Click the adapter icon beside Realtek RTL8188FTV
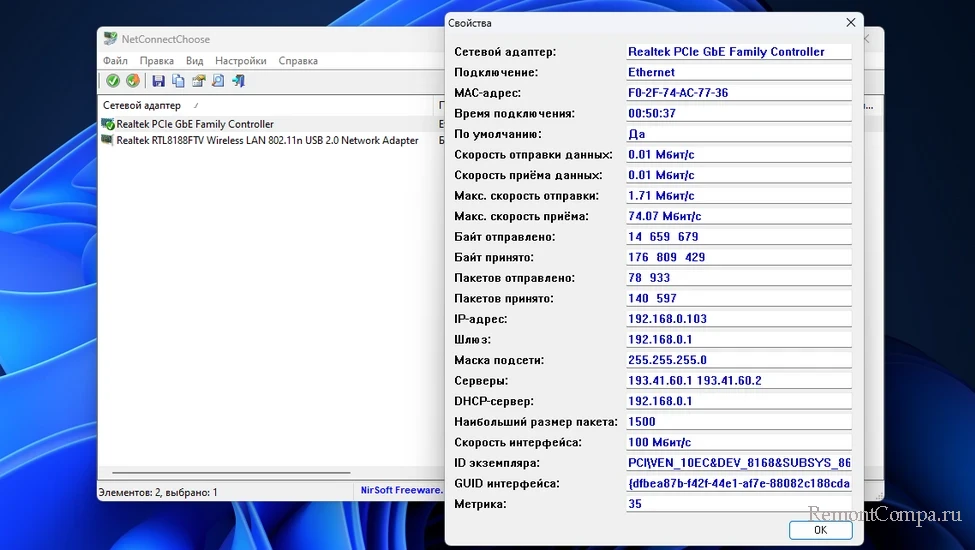This screenshot has width=975, height=550. tap(108, 140)
